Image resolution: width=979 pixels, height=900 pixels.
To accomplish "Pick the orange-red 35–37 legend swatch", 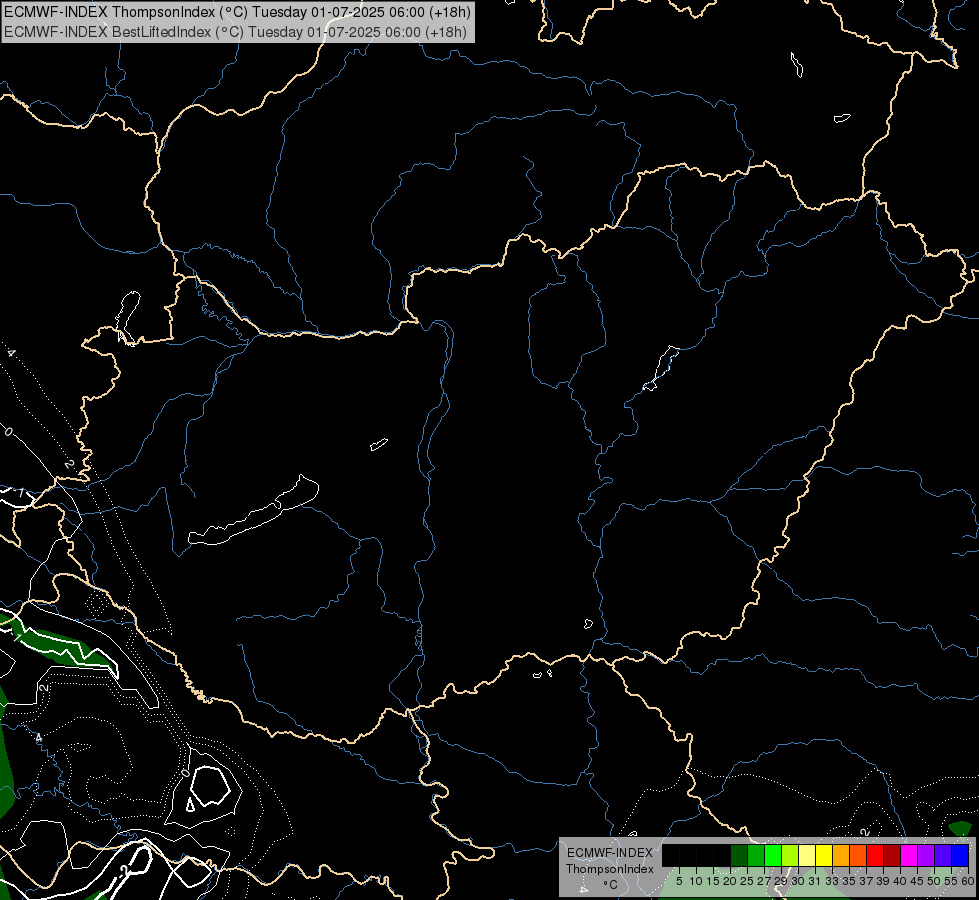I will (858, 856).
